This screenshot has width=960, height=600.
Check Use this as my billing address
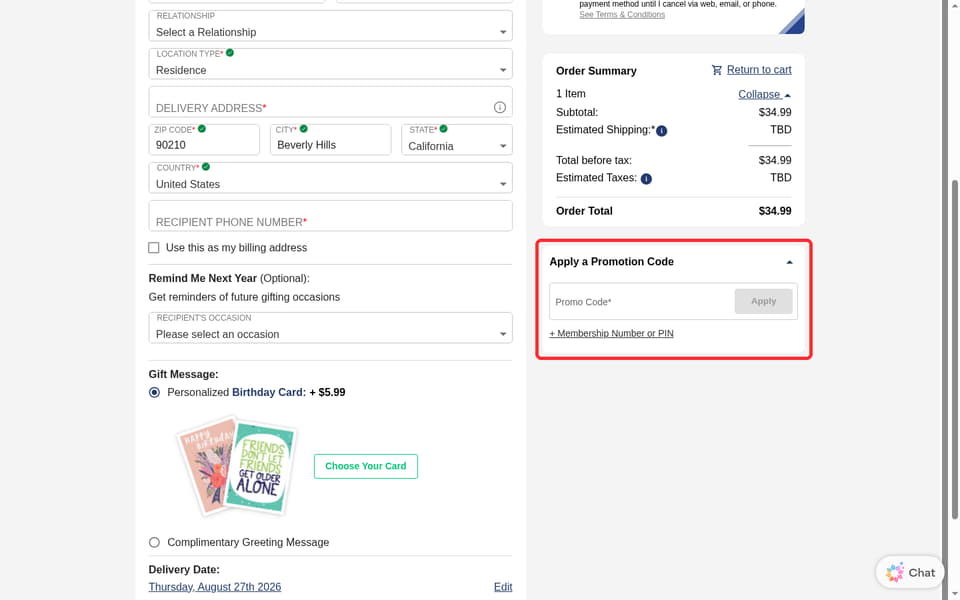[x=154, y=247]
